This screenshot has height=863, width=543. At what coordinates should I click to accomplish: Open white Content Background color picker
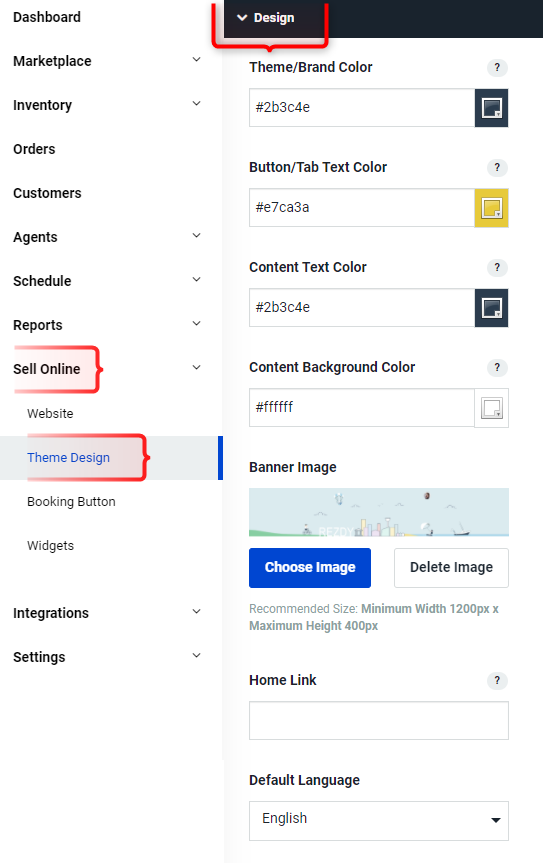[x=491, y=408]
